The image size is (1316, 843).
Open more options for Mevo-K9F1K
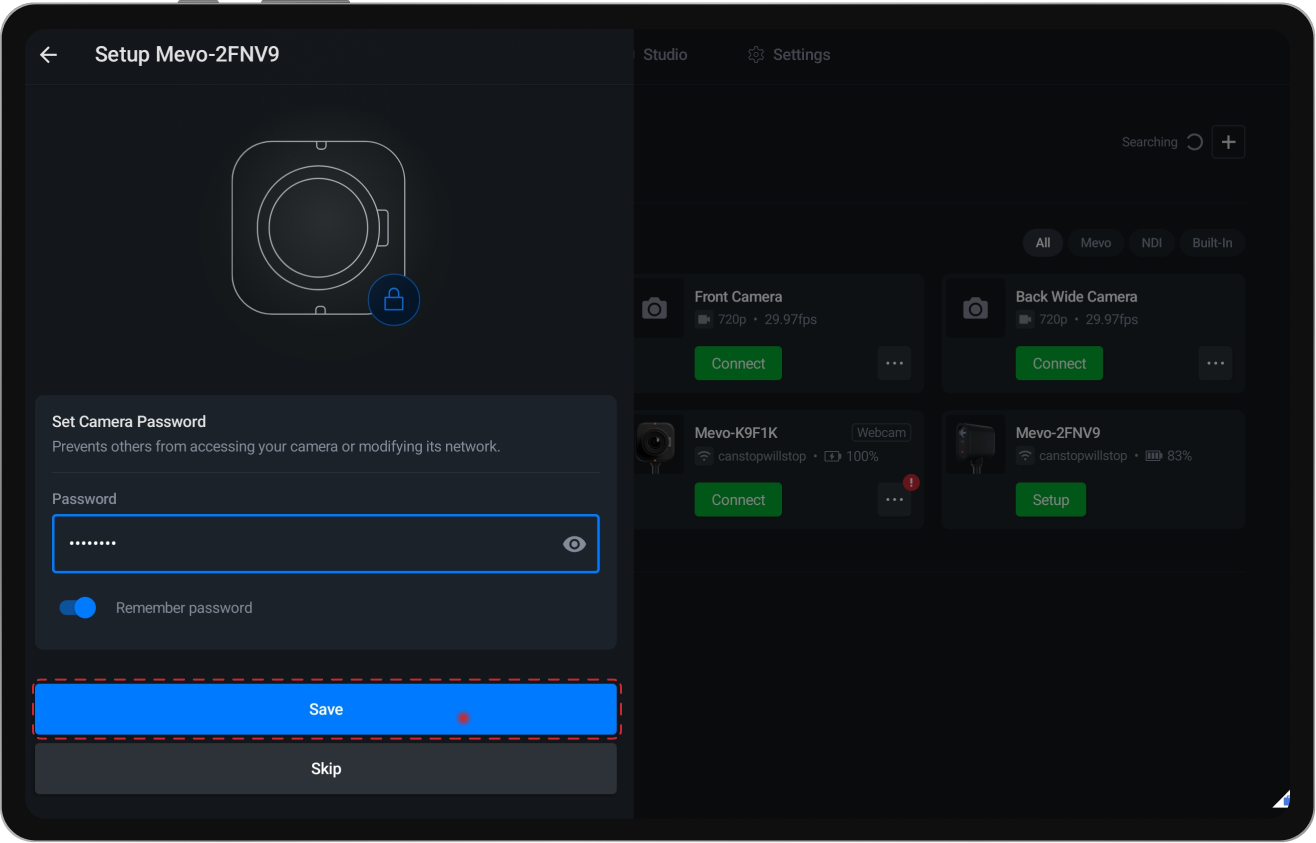click(894, 500)
